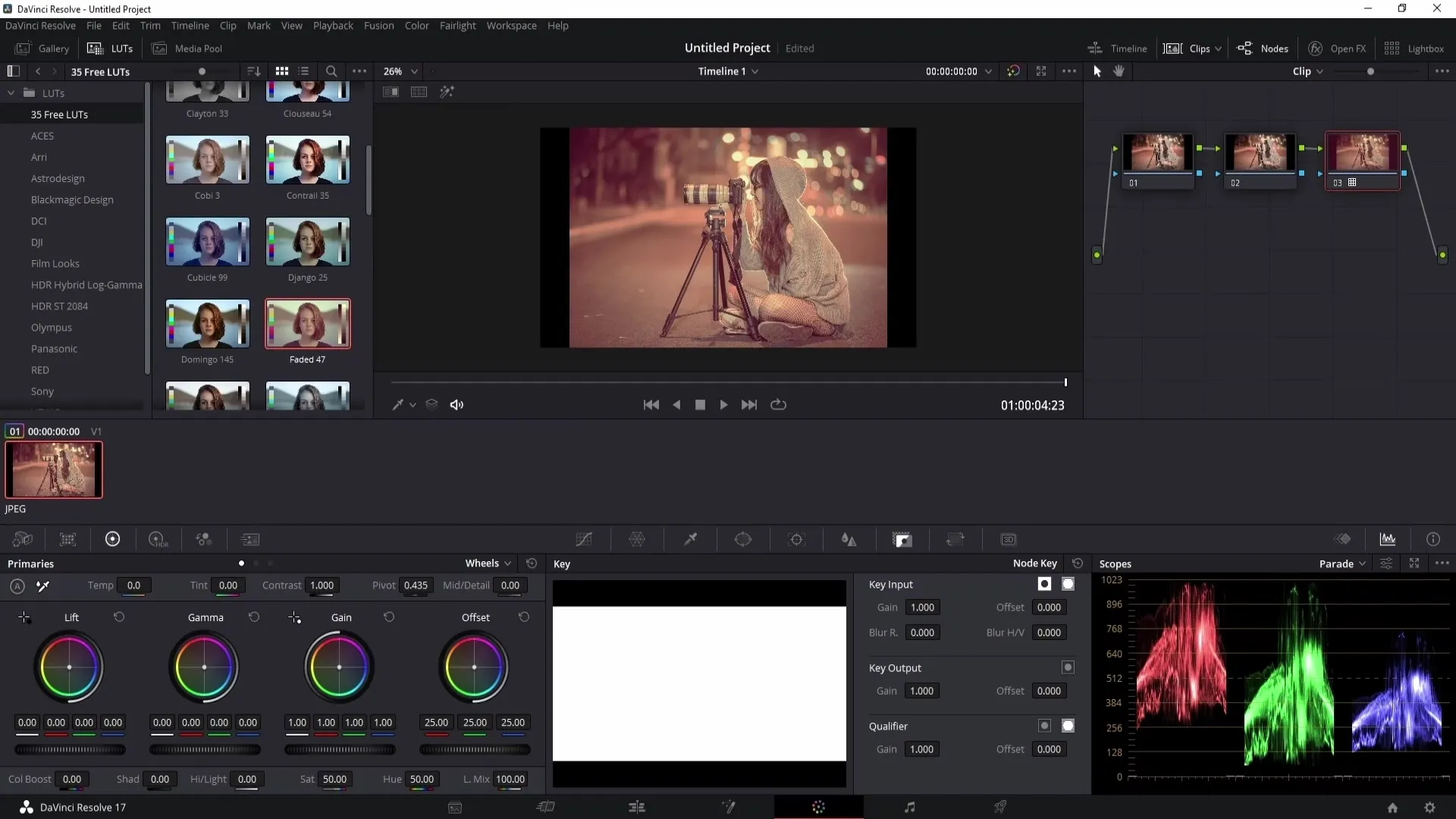Expand the LUTs folder tree item
The height and width of the screenshot is (819, 1456).
click(x=10, y=92)
